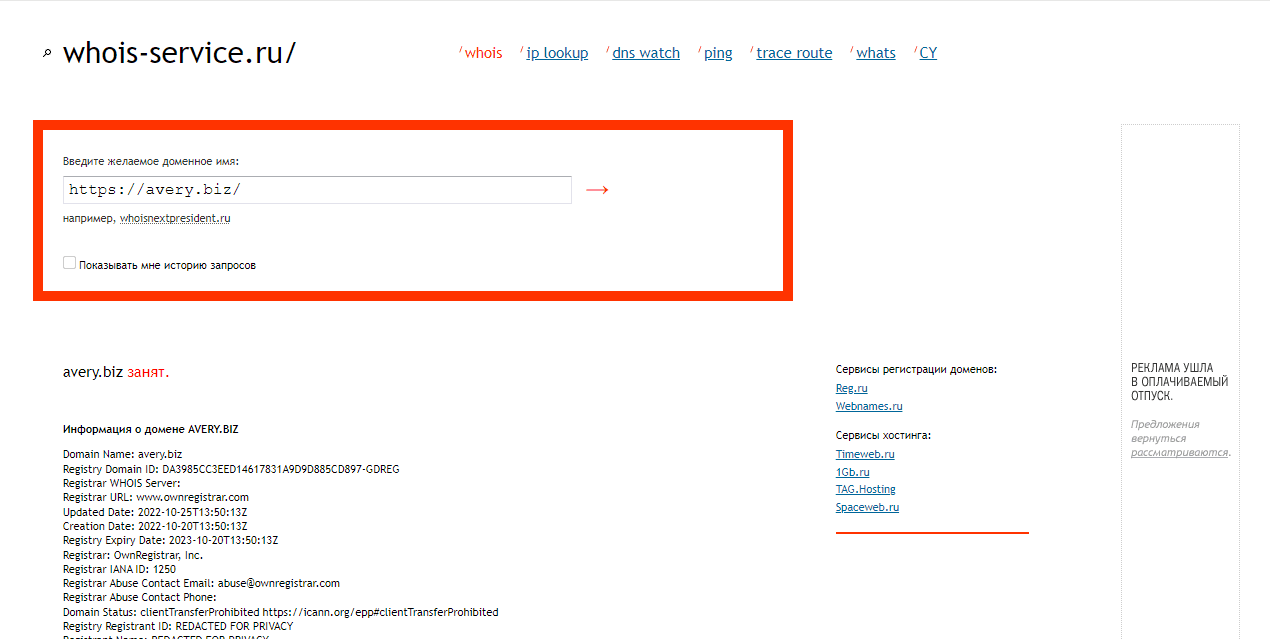Open the Timeweb.ru hosting link

865,454
